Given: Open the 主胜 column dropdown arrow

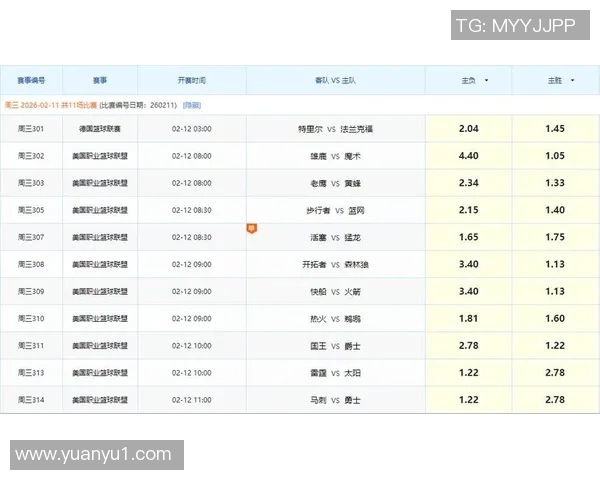Looking at the screenshot, I should pyautogui.click(x=573, y=80).
